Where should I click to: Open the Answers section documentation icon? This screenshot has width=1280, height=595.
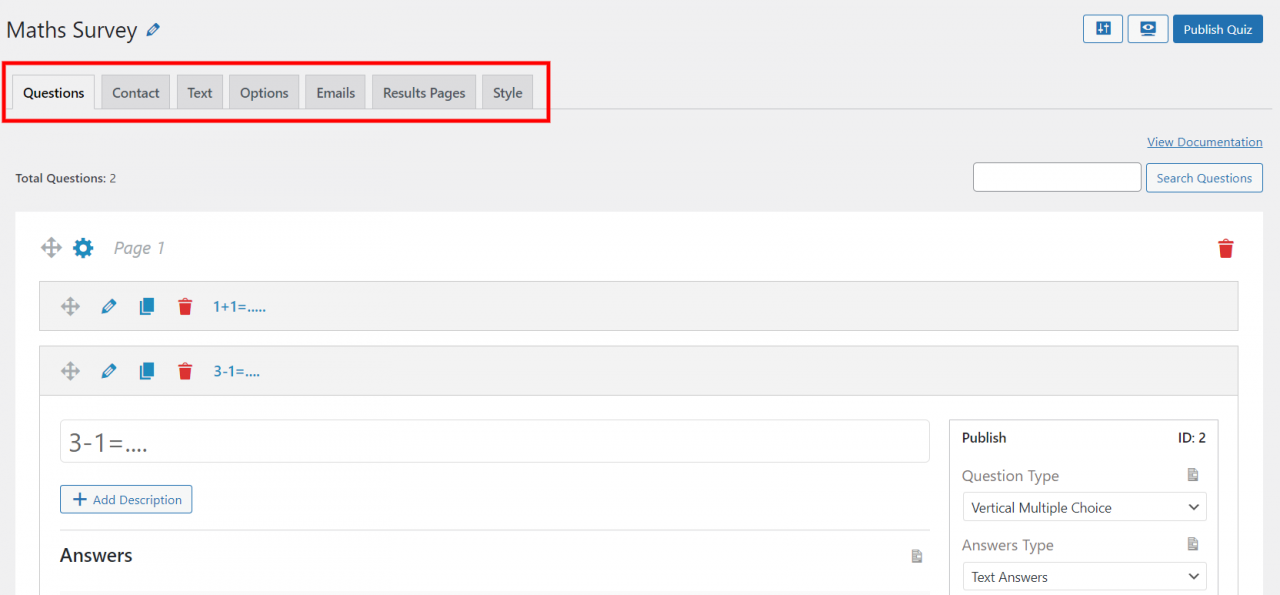tap(917, 556)
